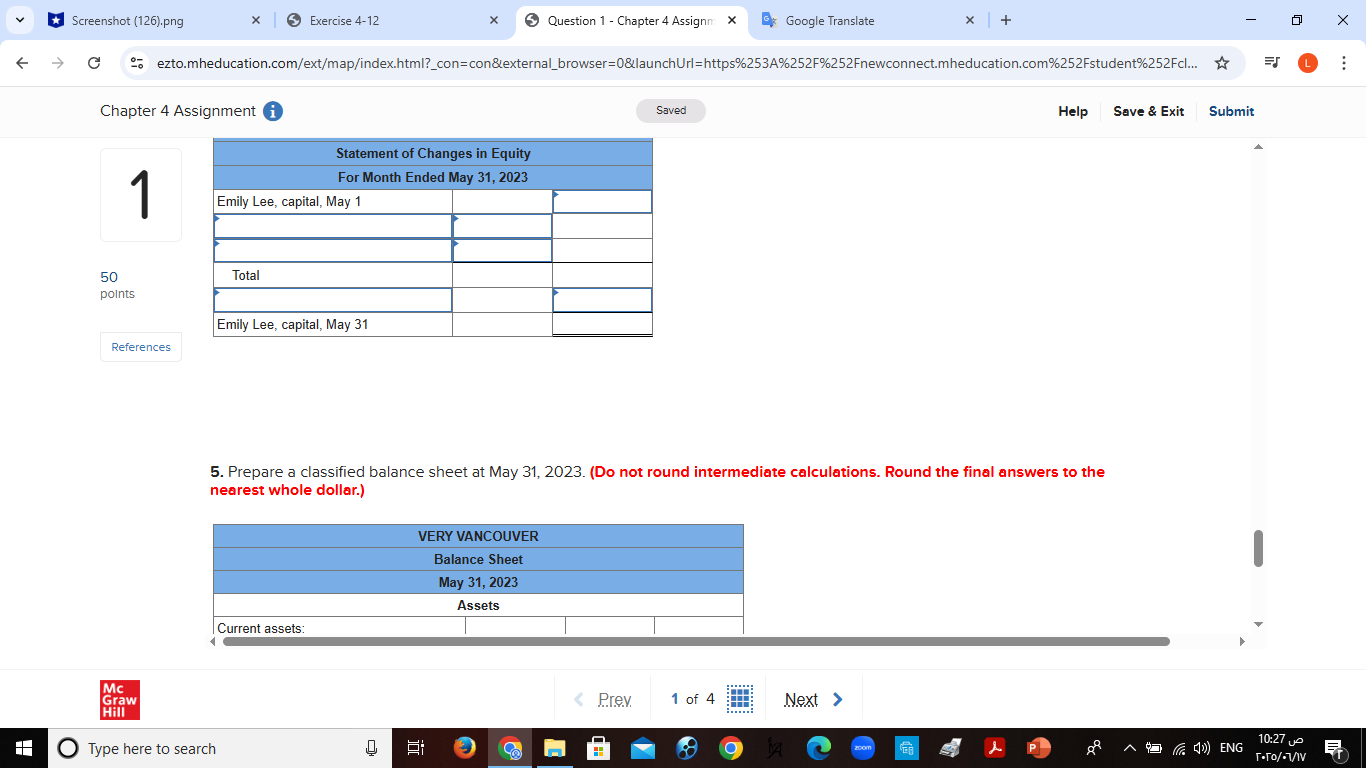Viewport: 1366px width, 768px height.
Task: Open a new browser tab
Action: click(x=1006, y=20)
